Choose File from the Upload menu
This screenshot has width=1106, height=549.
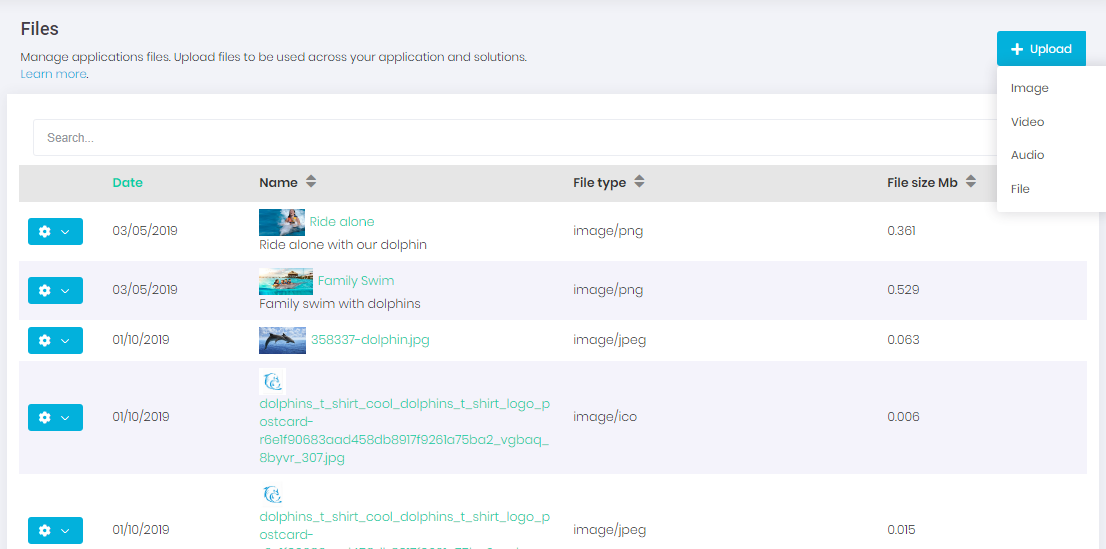[x=1020, y=189]
